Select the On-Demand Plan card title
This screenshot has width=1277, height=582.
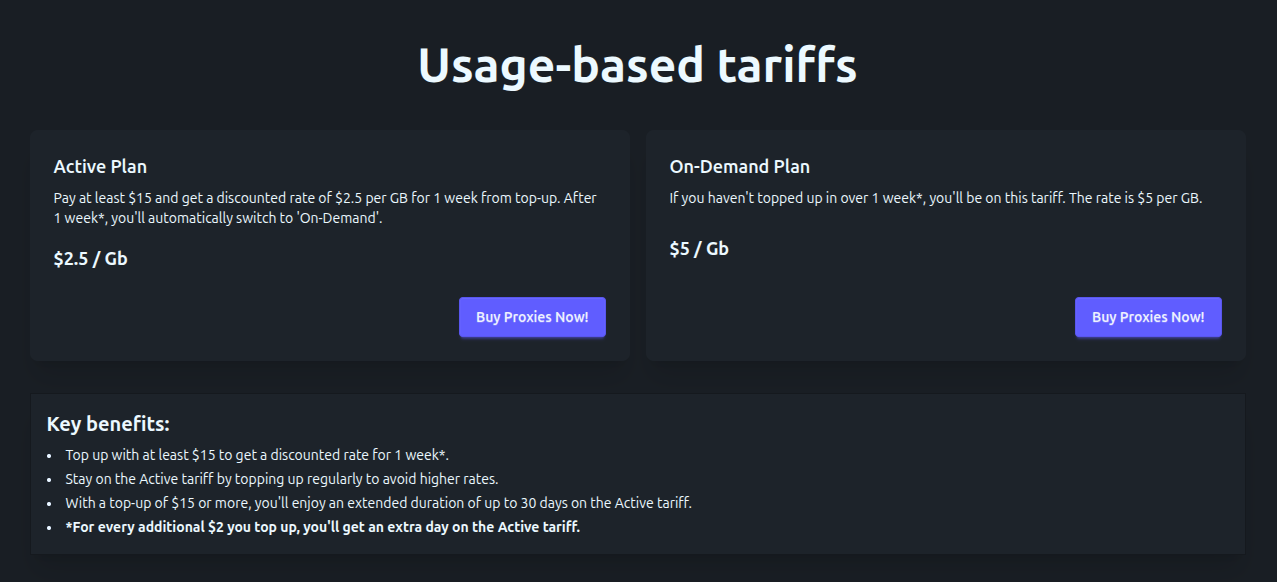click(739, 167)
